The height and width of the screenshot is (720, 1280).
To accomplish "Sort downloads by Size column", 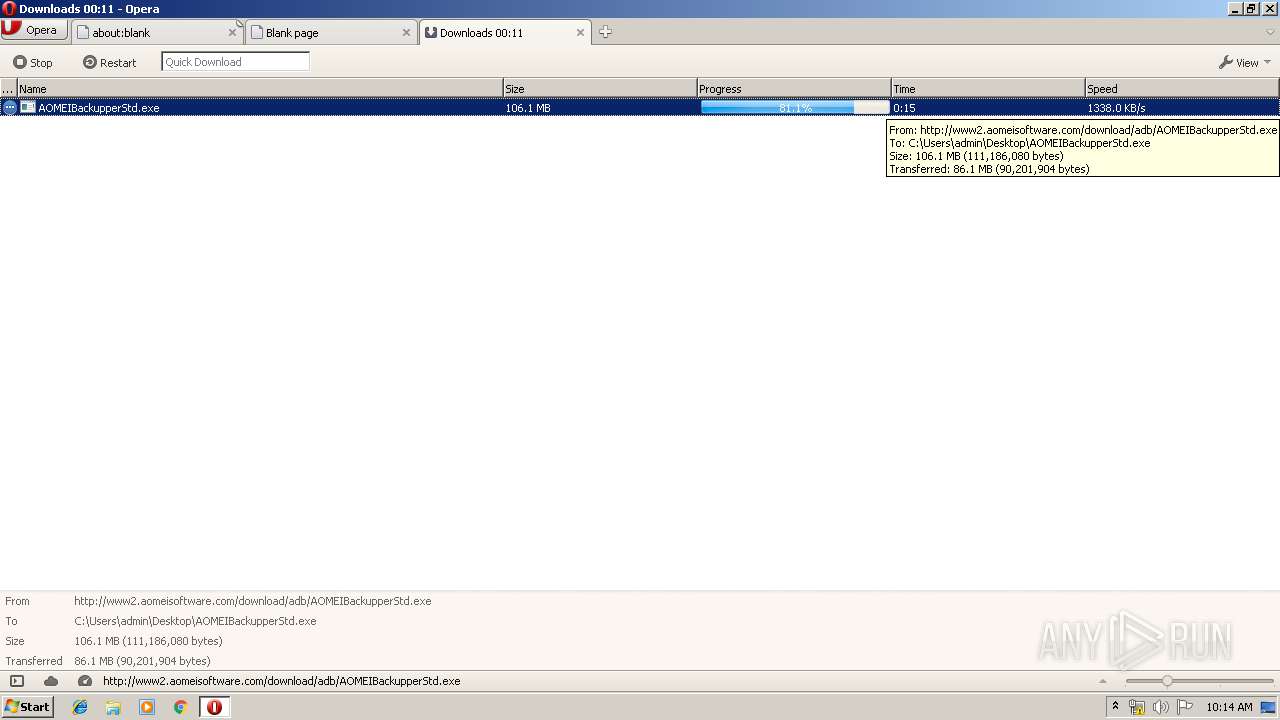I will click(x=600, y=89).
